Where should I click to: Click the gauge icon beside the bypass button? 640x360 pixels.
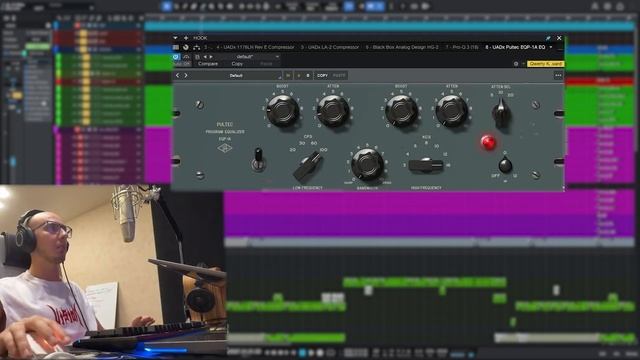pos(187,57)
